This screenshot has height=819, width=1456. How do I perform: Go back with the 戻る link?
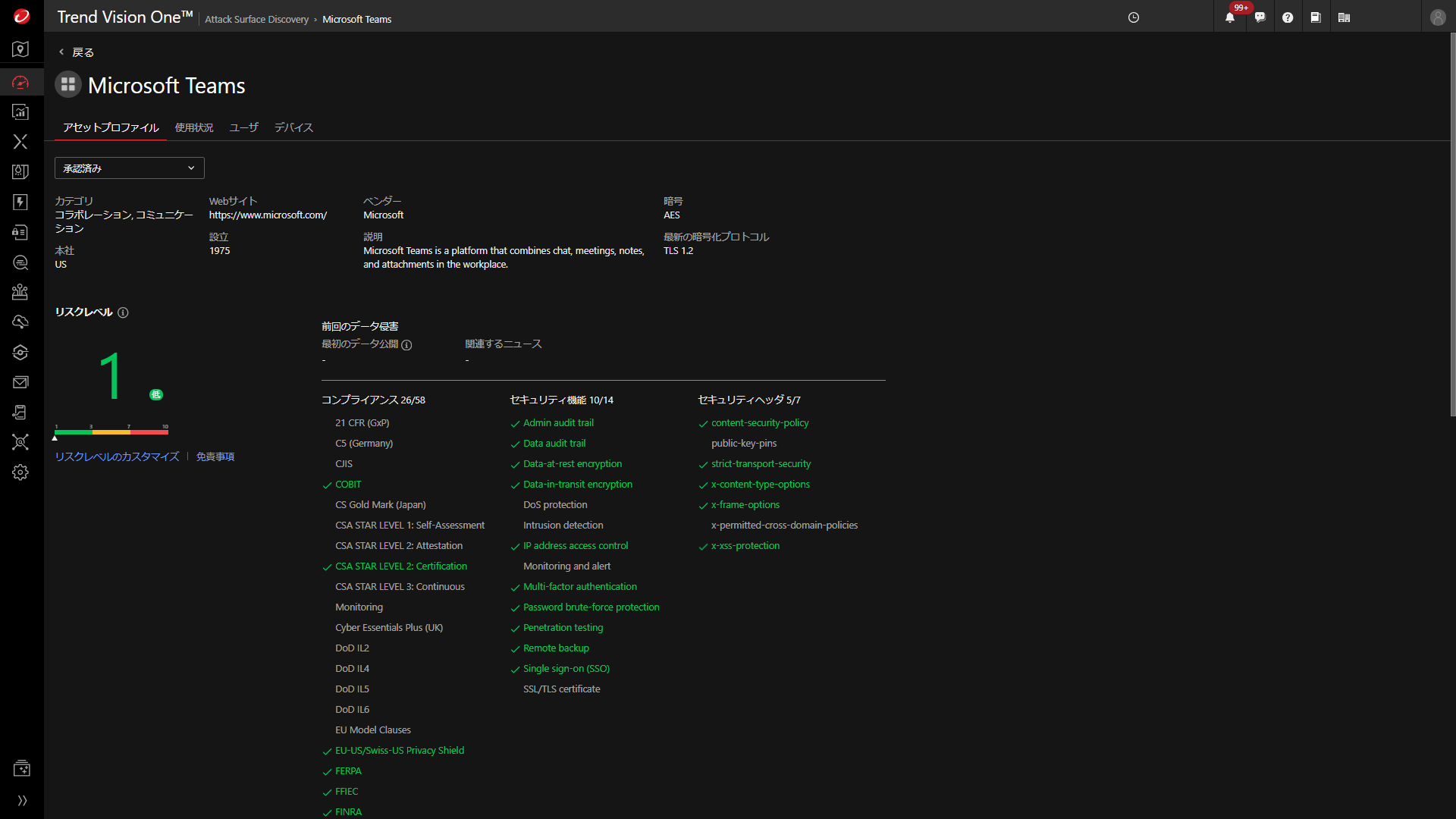click(x=77, y=52)
